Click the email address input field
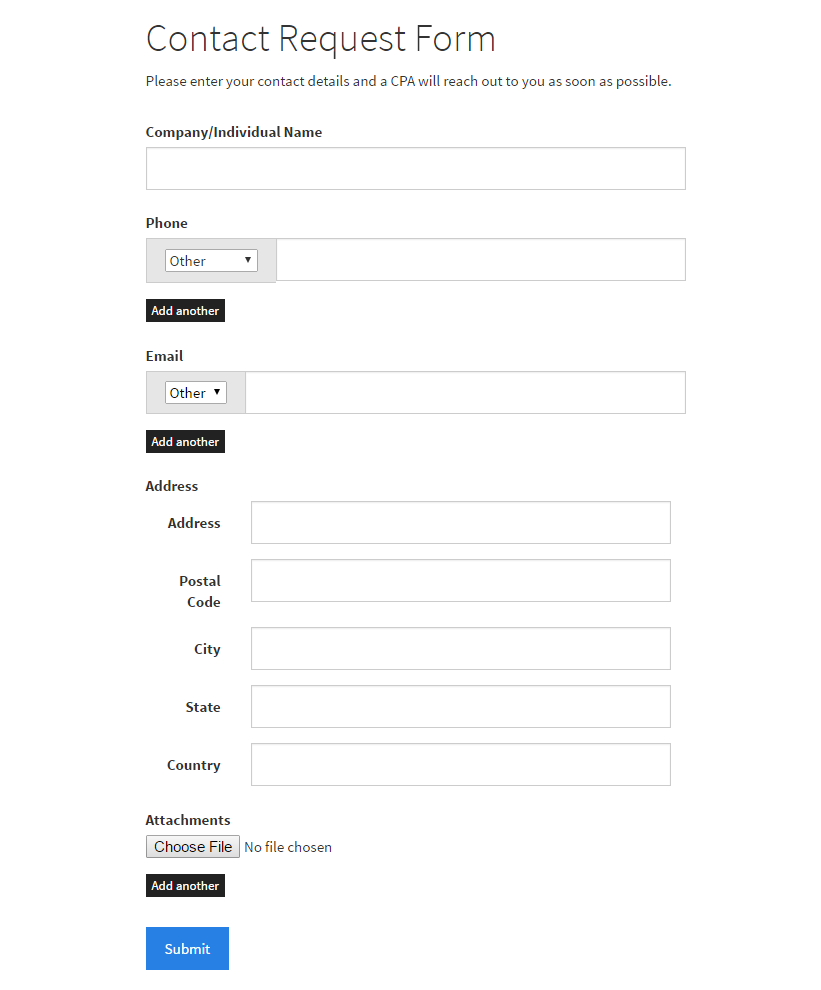Viewport: 821px width, 990px height. point(465,393)
